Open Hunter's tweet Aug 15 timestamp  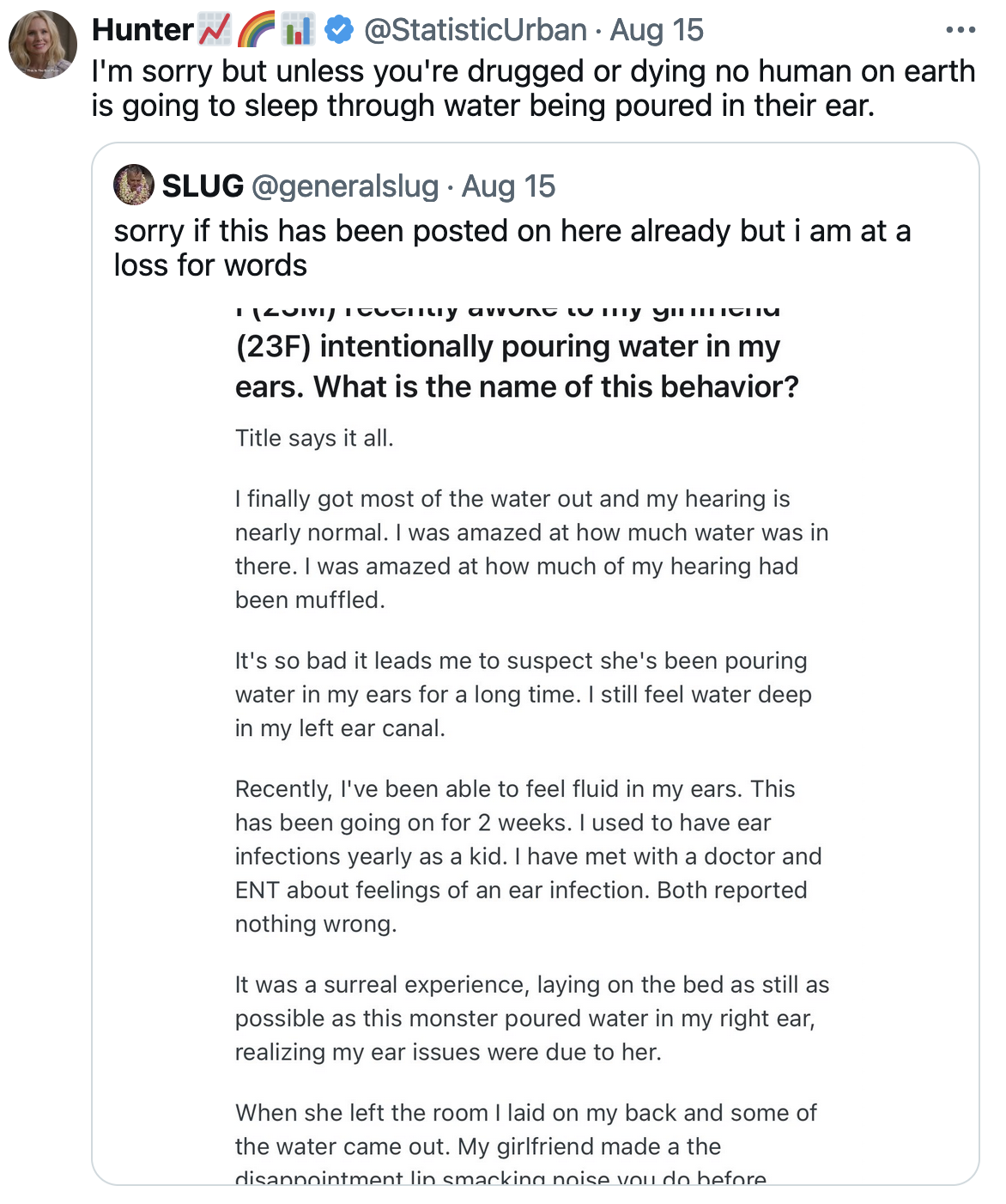(x=657, y=30)
